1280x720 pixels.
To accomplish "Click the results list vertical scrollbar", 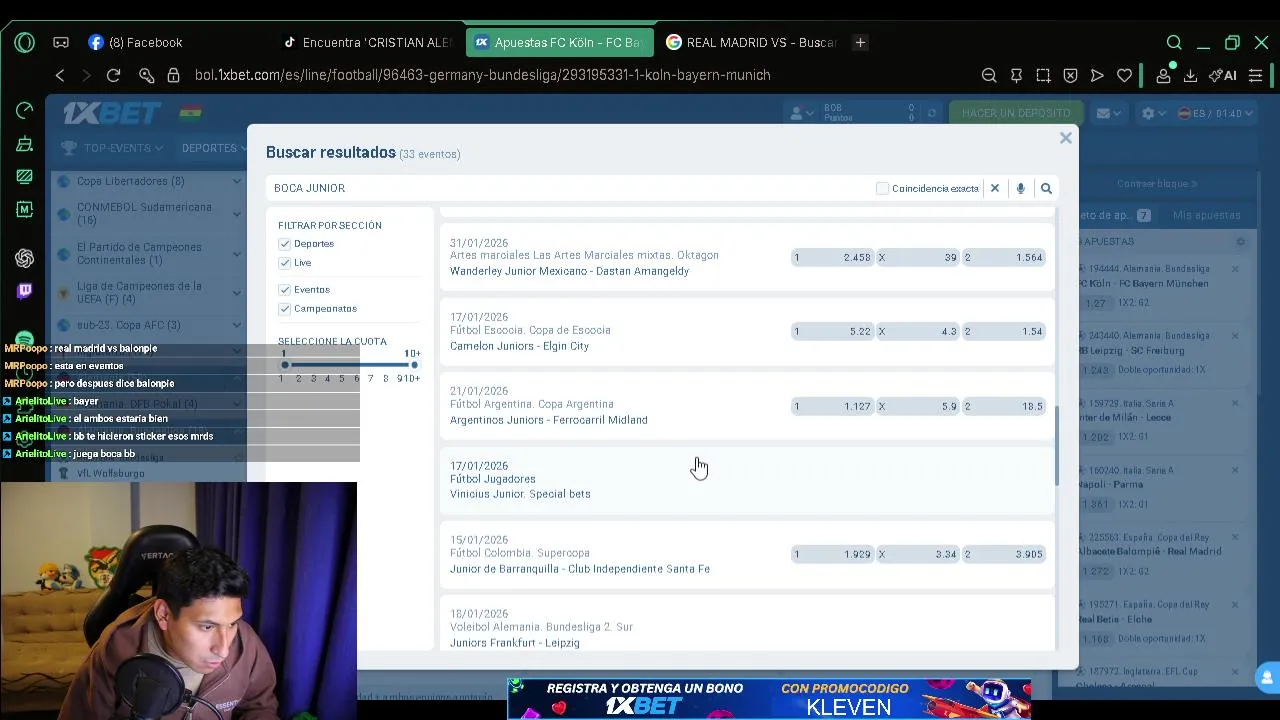I will [x=1056, y=445].
